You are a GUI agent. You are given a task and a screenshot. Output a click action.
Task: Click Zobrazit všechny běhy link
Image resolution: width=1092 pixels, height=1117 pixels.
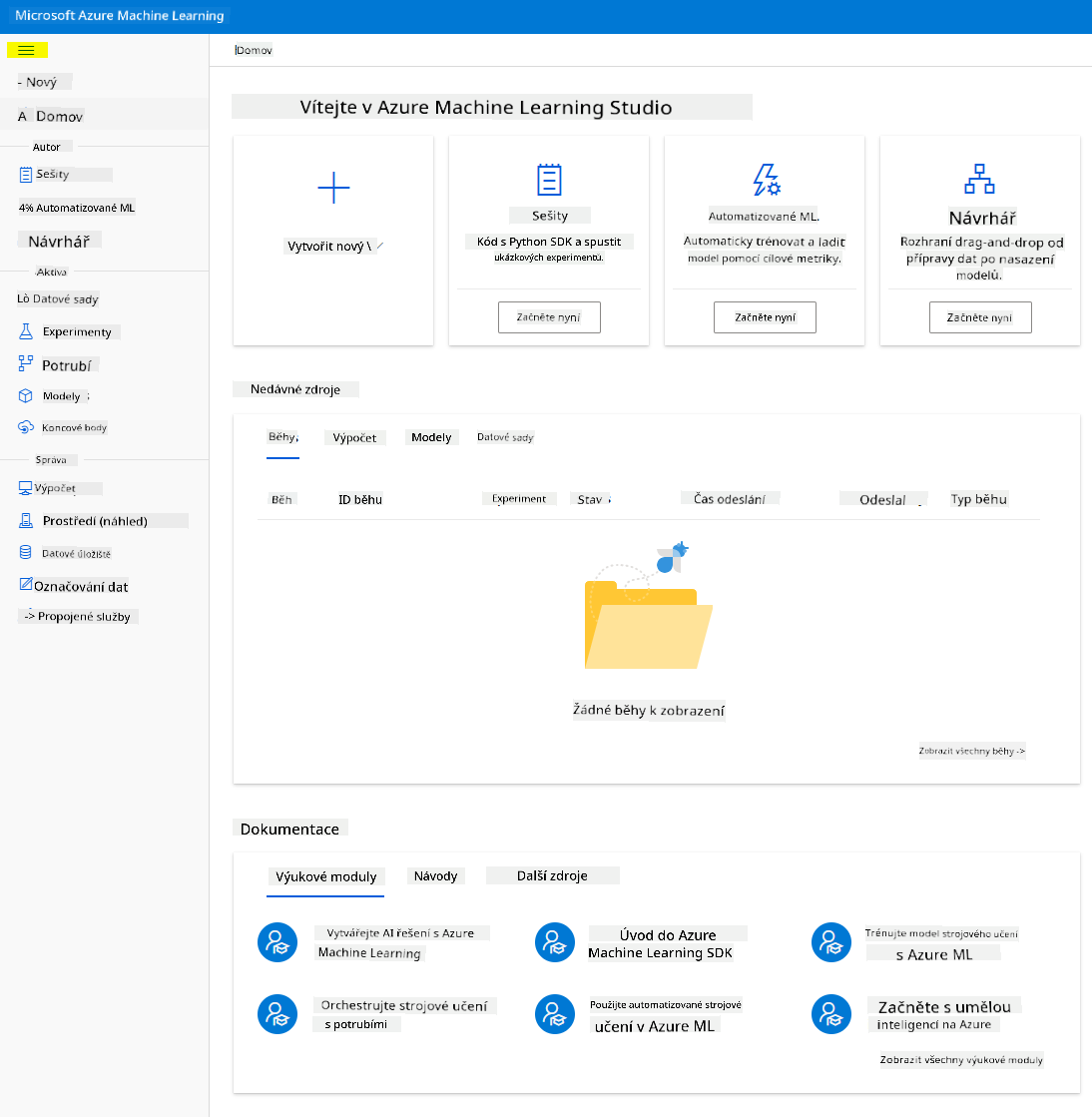(971, 751)
